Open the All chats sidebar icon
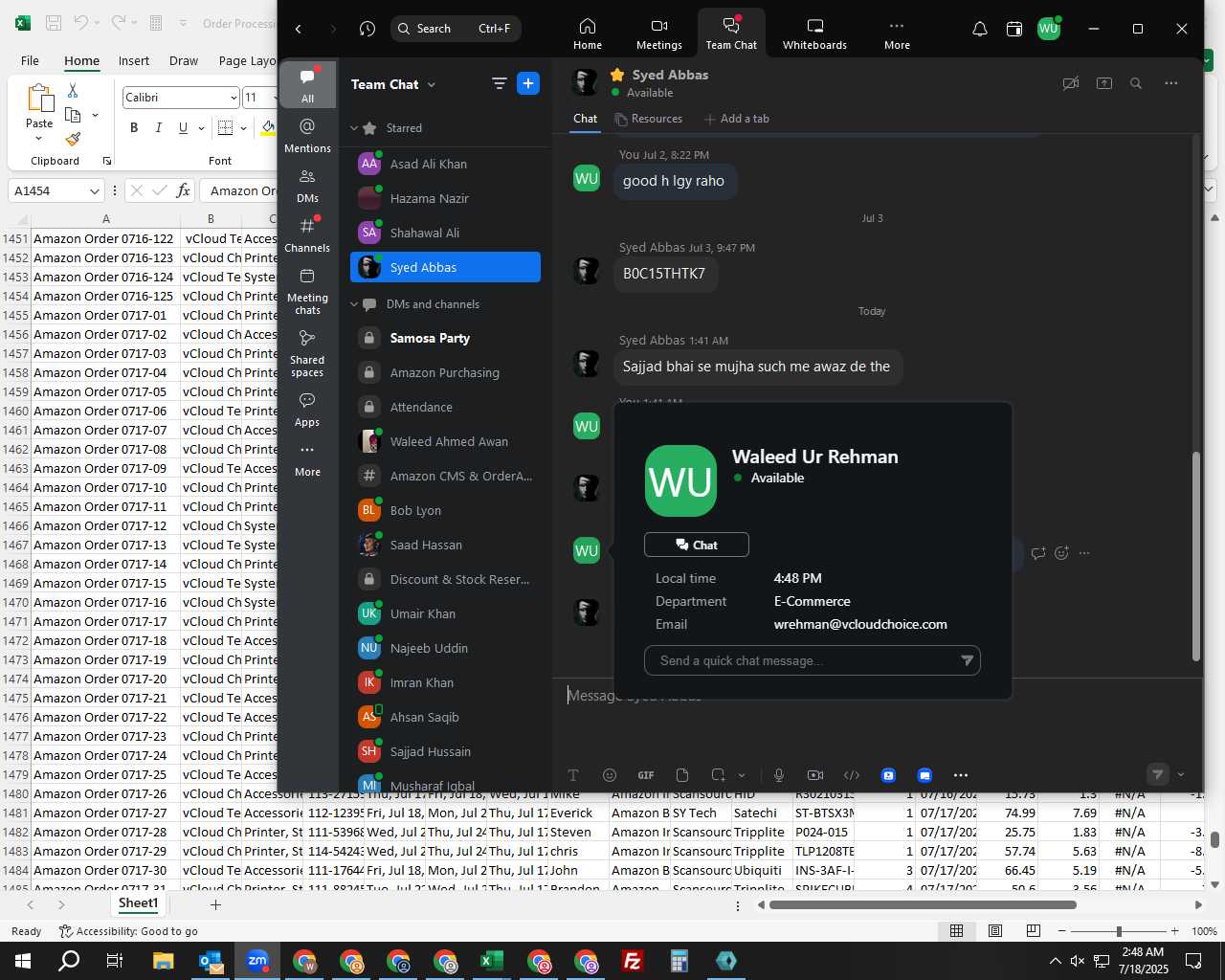This screenshot has width=1225, height=980. (x=307, y=84)
